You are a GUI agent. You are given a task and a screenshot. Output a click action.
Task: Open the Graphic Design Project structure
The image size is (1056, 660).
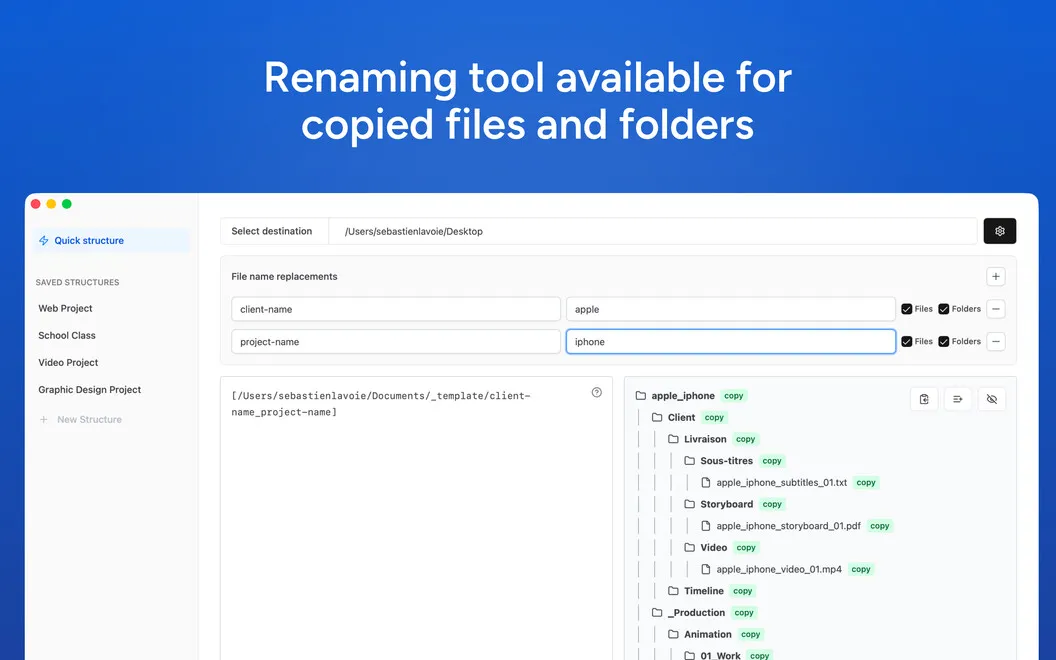[x=90, y=389]
